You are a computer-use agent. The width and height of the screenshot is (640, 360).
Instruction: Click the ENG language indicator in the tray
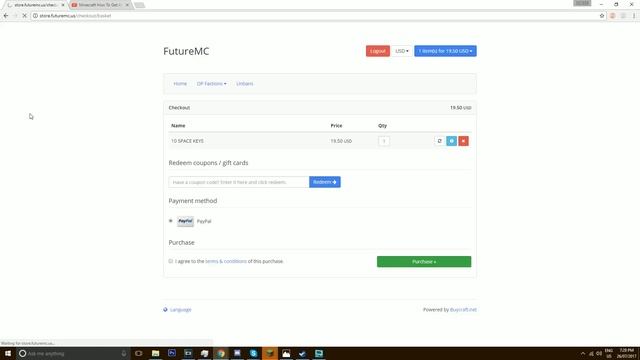coord(609,353)
